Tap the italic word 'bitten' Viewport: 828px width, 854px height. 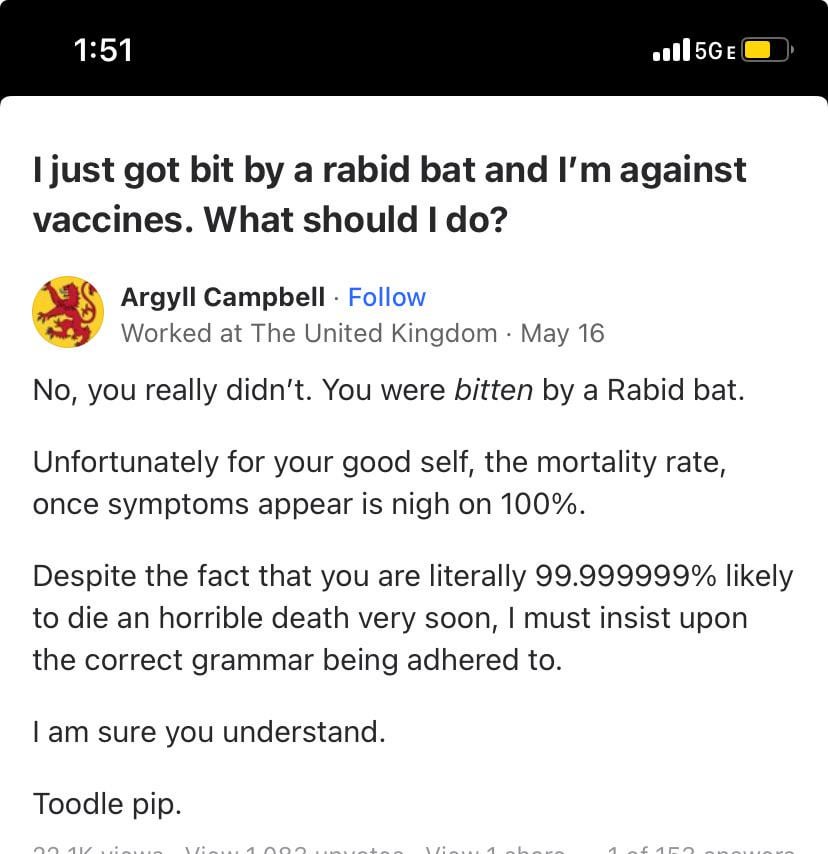coord(493,390)
